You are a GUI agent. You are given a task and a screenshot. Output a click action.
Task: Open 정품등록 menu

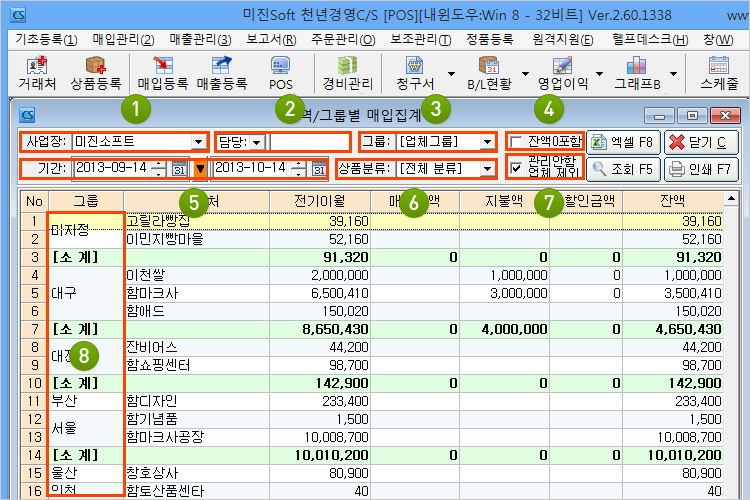click(x=490, y=39)
